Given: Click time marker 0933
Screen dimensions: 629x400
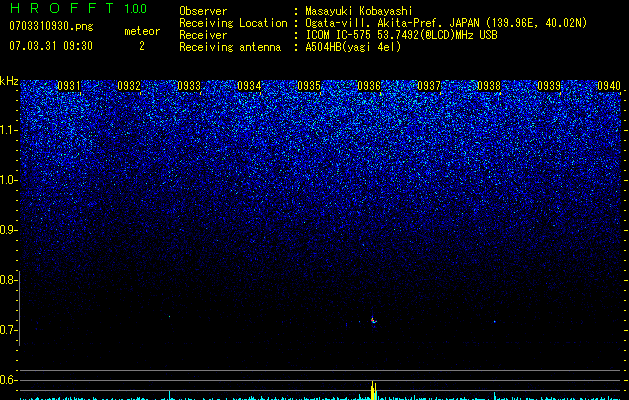Looking at the screenshot, I should (x=189, y=86).
